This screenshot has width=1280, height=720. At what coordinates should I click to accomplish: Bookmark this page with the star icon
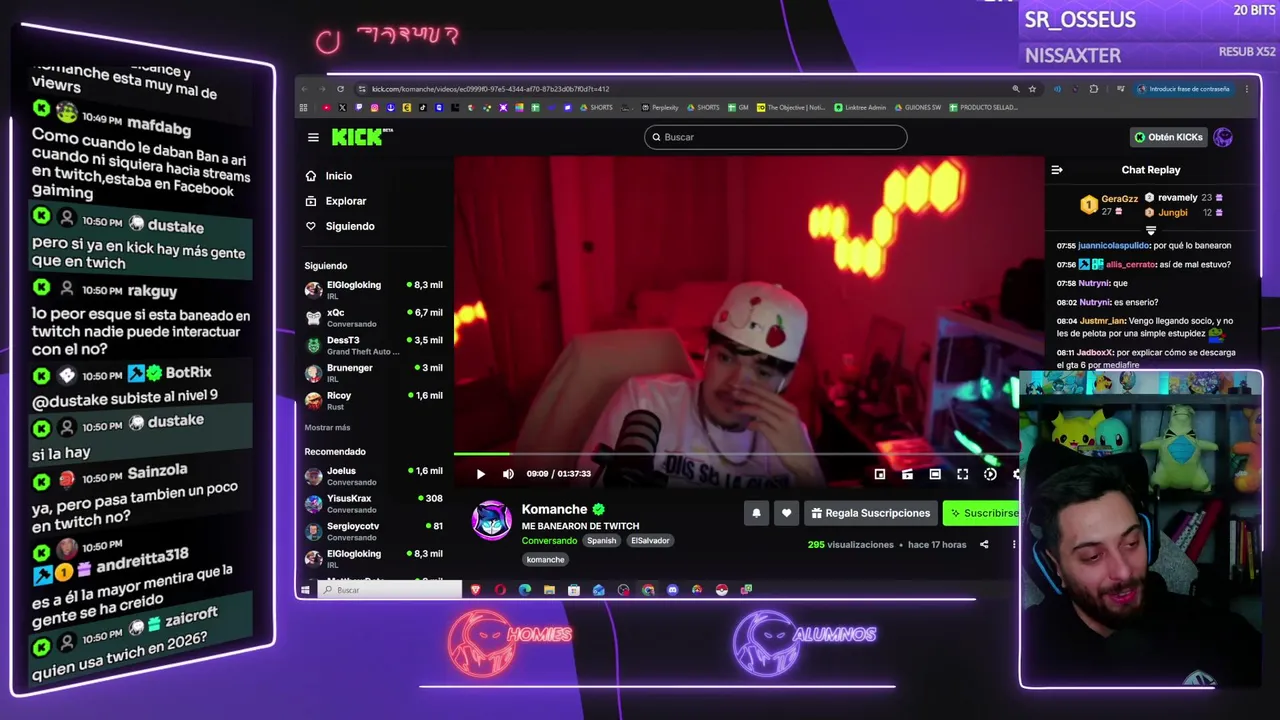click(x=1032, y=89)
